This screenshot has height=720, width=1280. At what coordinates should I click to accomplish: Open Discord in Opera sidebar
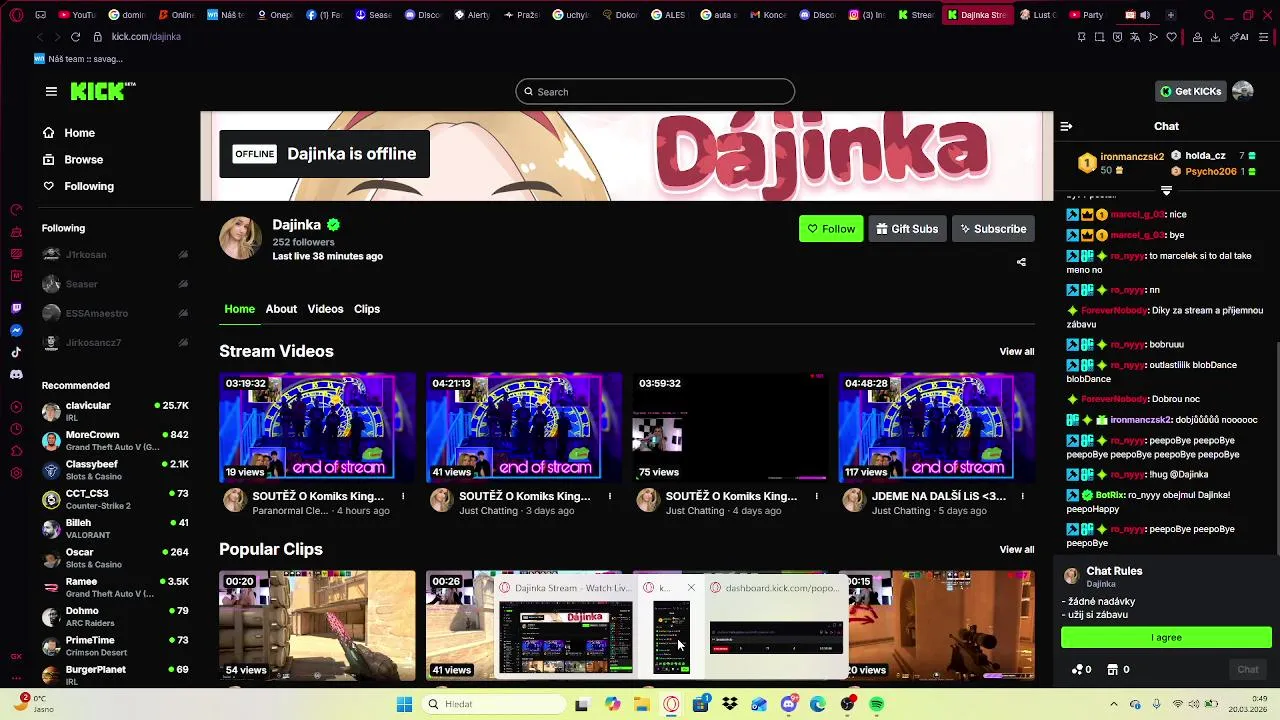pyautogui.click(x=16, y=374)
